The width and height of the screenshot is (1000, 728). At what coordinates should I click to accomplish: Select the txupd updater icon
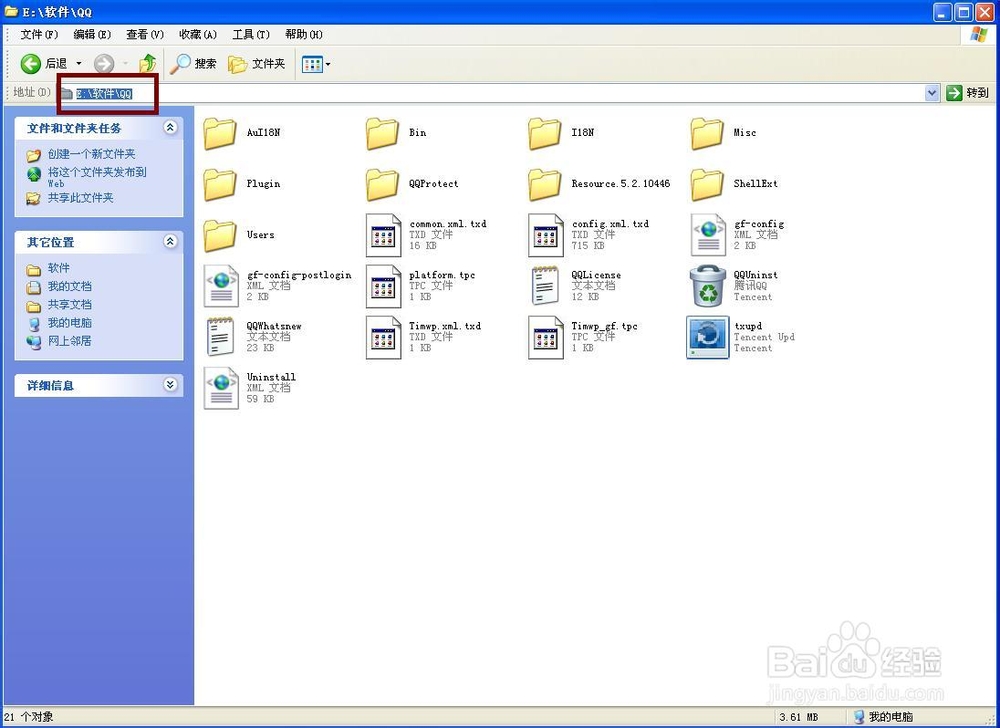(x=708, y=337)
